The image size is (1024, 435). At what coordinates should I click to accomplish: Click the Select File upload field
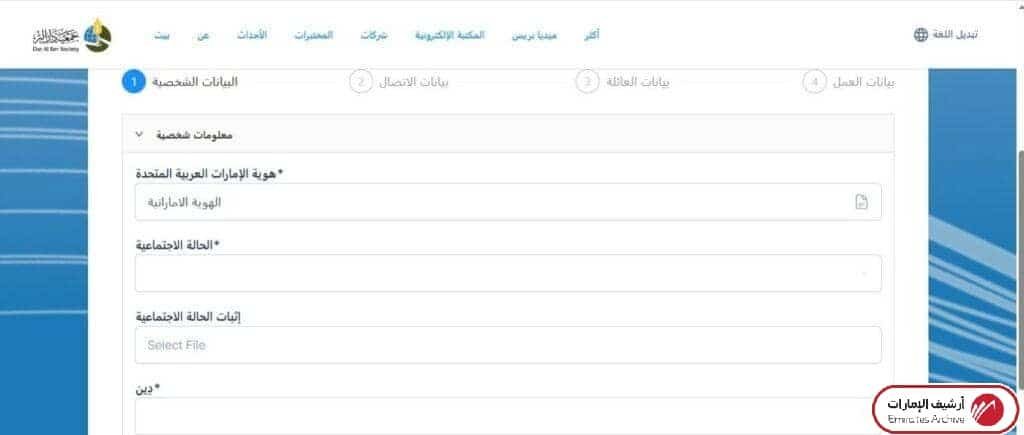pyautogui.click(x=508, y=345)
